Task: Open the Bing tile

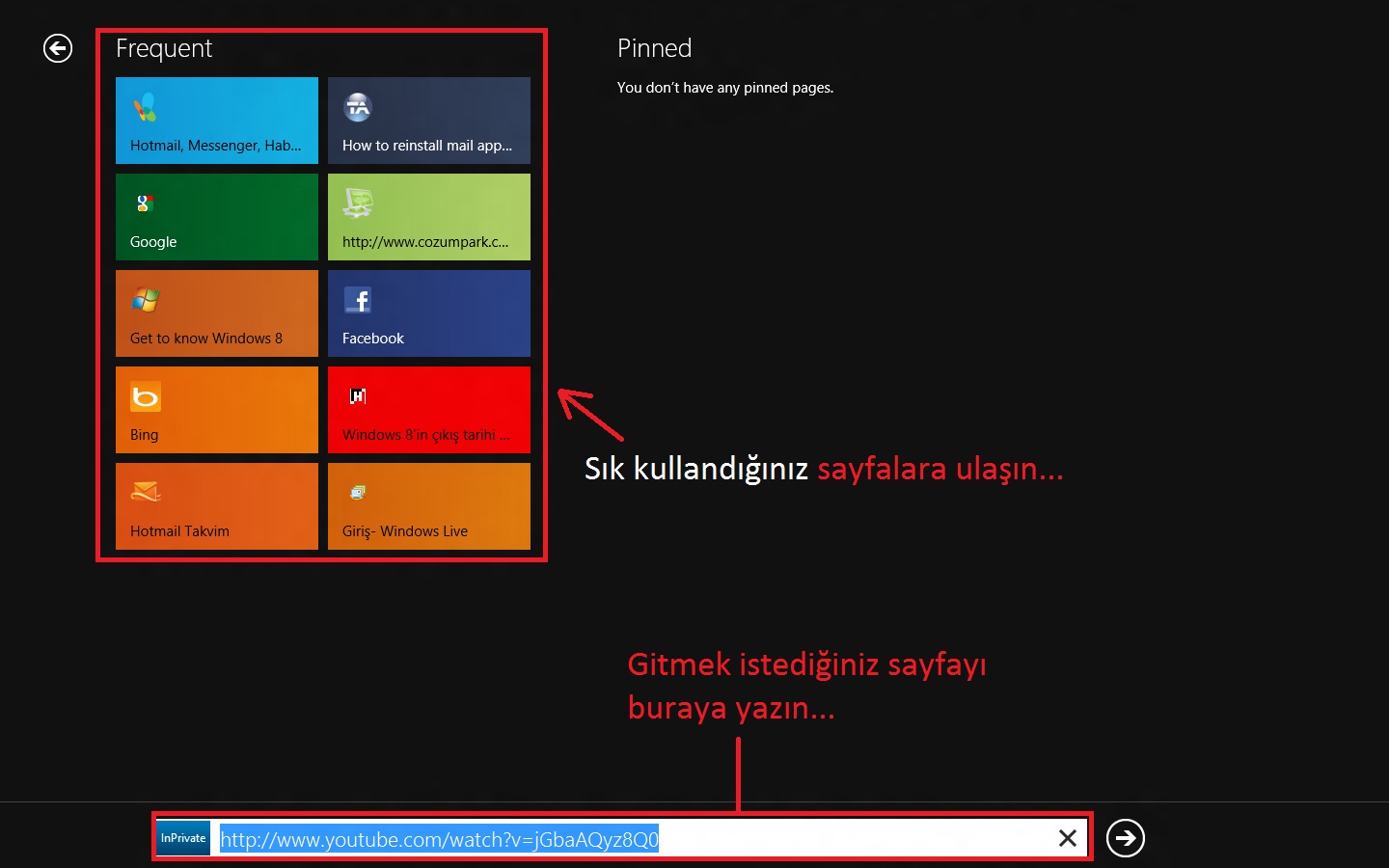Action: click(x=217, y=410)
